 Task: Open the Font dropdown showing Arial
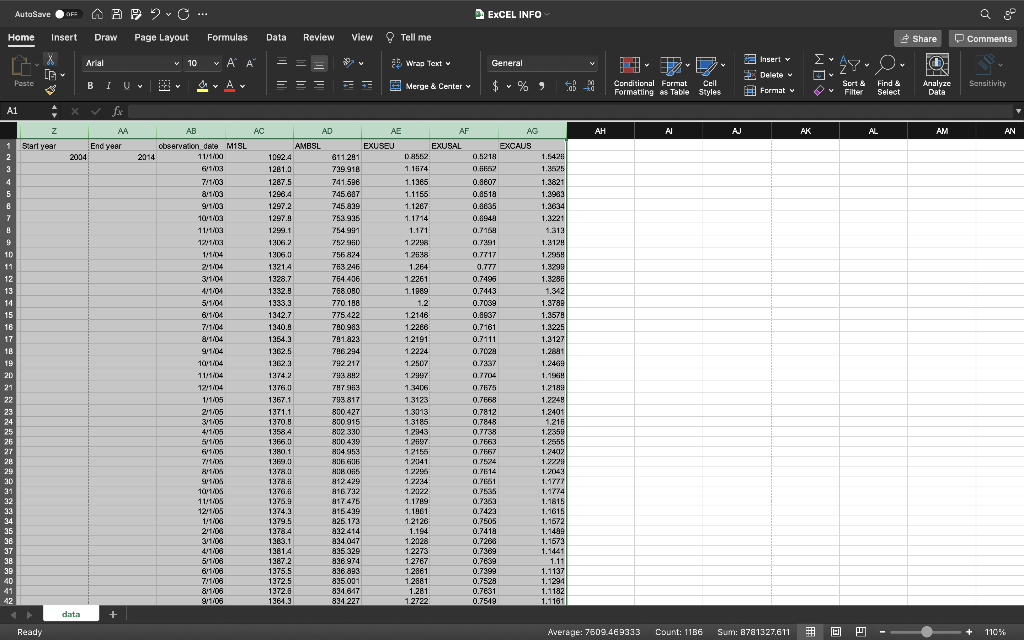(131, 62)
